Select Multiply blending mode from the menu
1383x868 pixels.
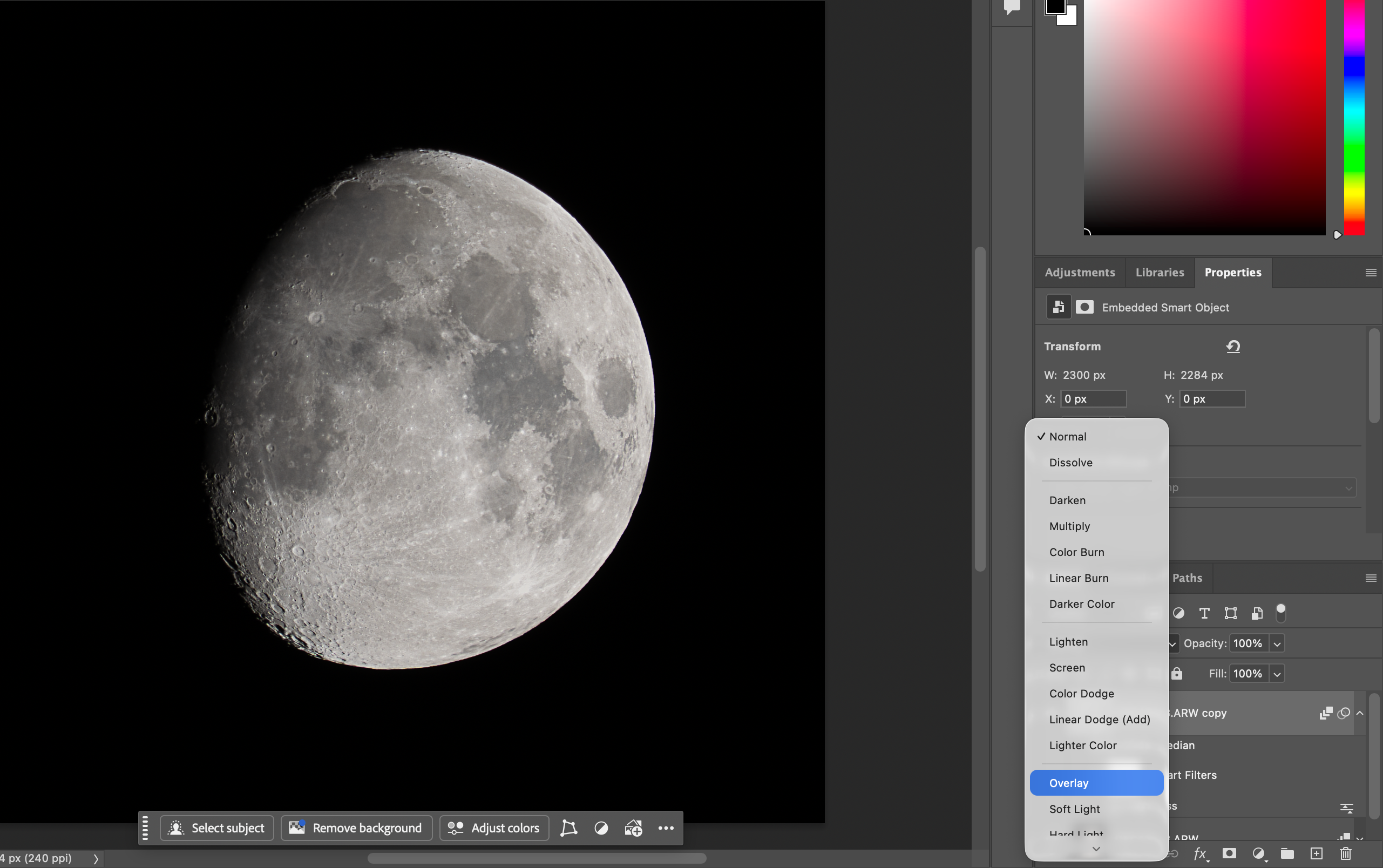click(x=1069, y=526)
